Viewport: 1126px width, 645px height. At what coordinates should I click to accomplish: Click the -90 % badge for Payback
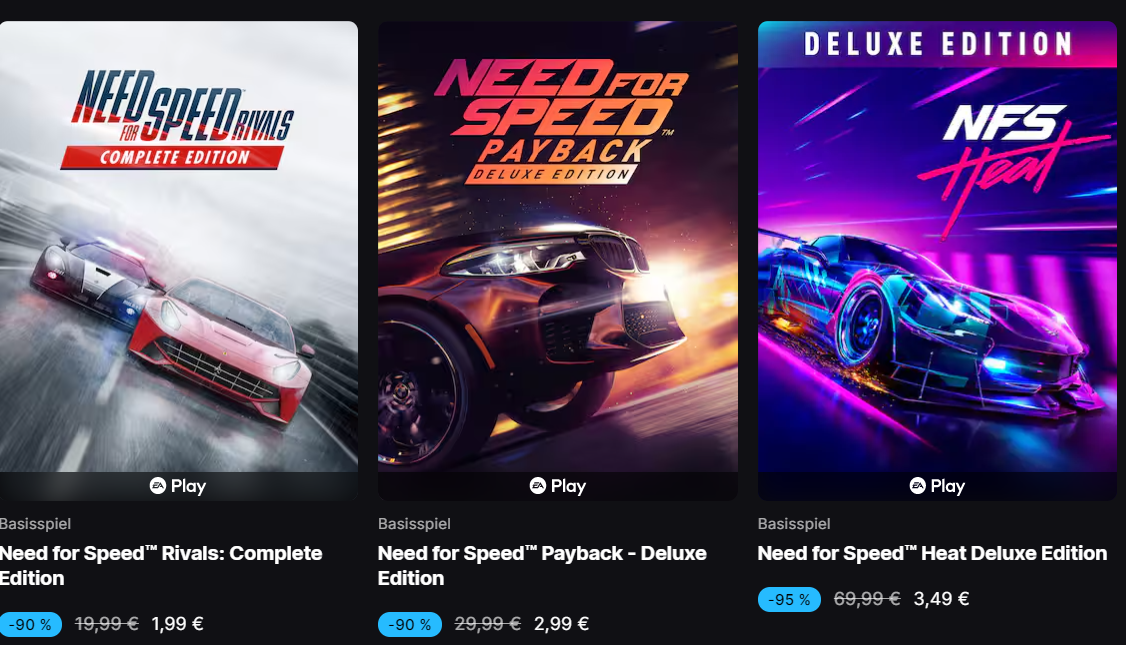(409, 624)
